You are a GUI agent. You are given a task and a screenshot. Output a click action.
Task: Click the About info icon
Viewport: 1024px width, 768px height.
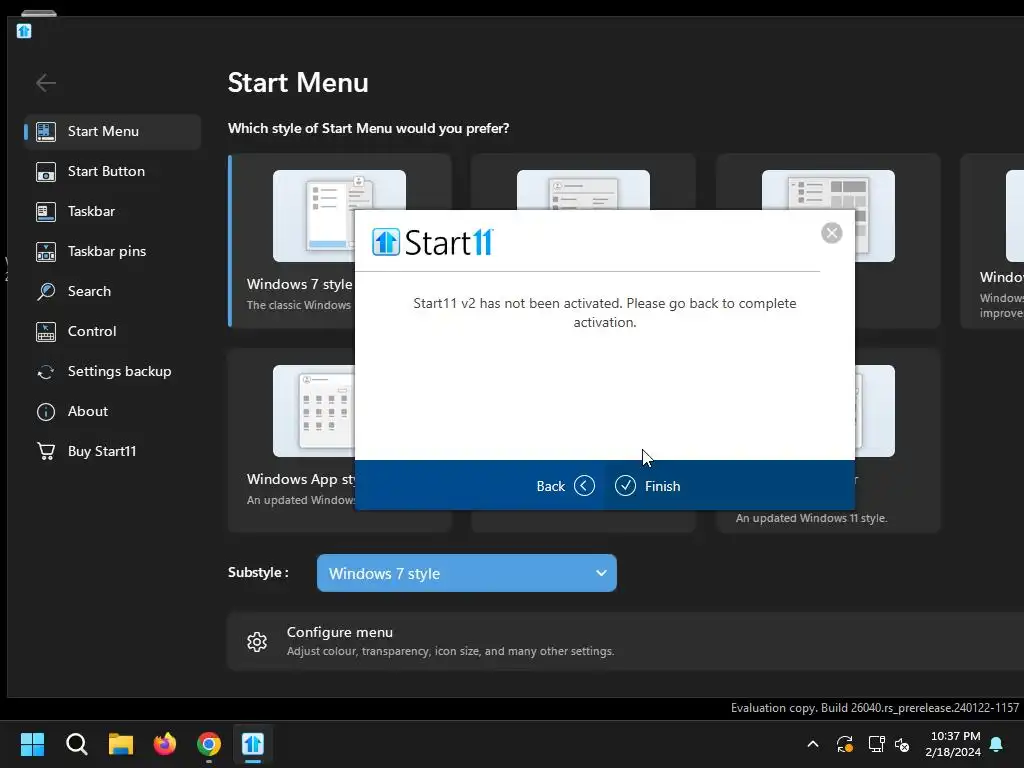(x=46, y=411)
